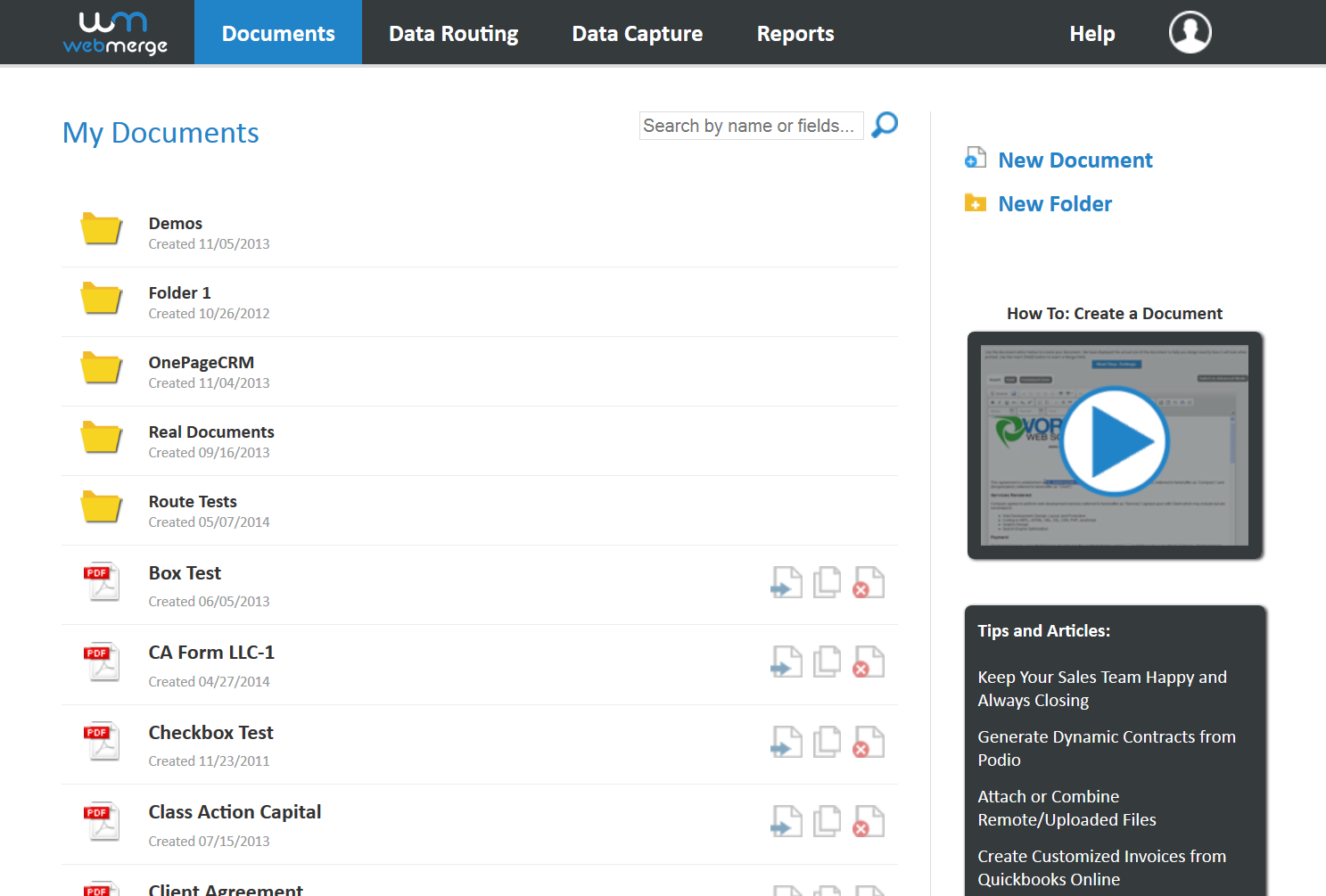Image resolution: width=1326 pixels, height=896 pixels.
Task: Click the Real Documents folder icon
Action: click(x=102, y=438)
